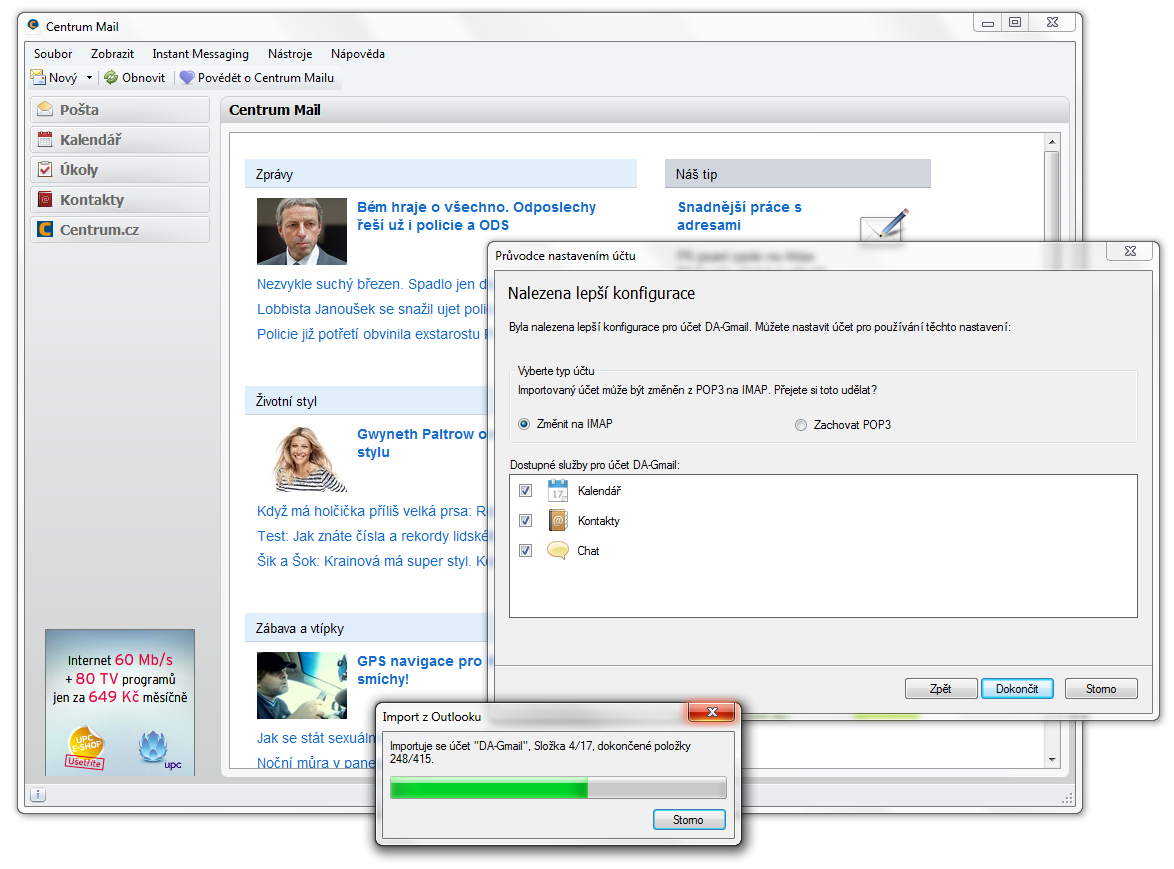Click the info icon in the status bar

[38, 794]
